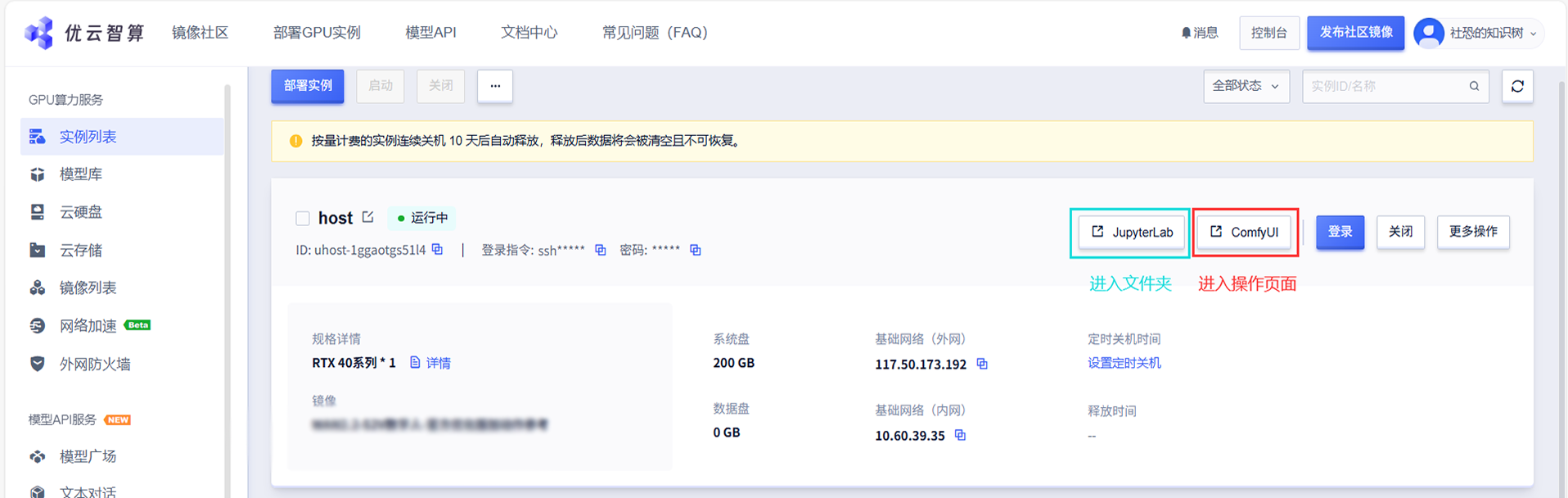Open JupyterLab for the instance
The height and width of the screenshot is (498, 1568).
(1132, 233)
